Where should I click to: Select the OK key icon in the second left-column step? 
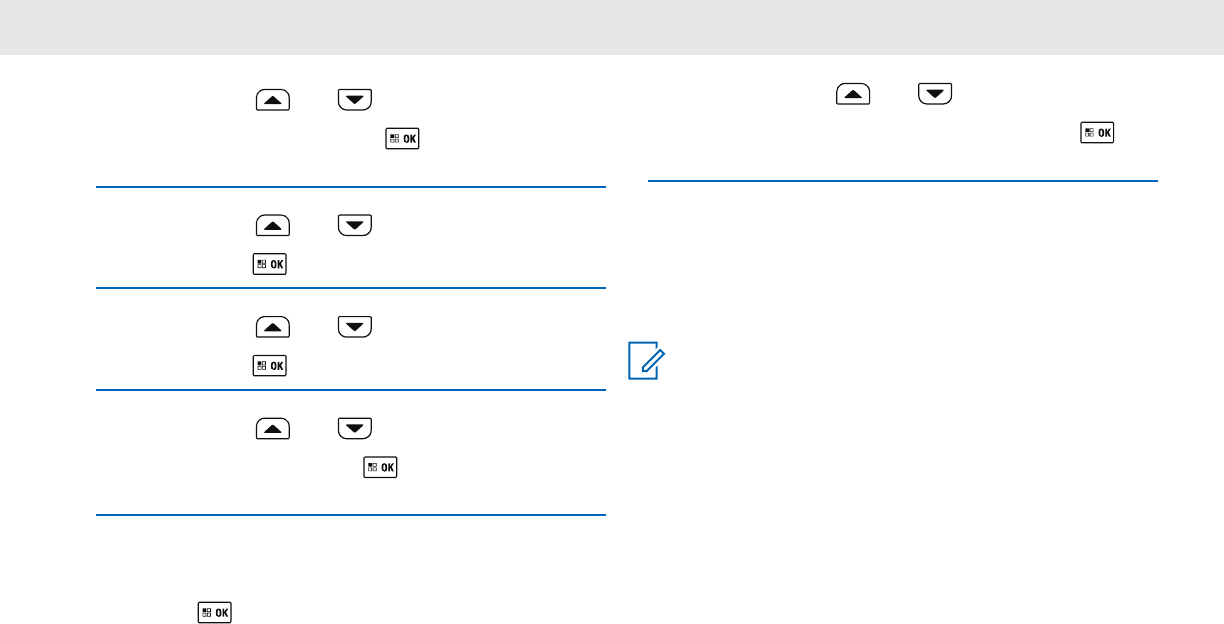click(270, 265)
